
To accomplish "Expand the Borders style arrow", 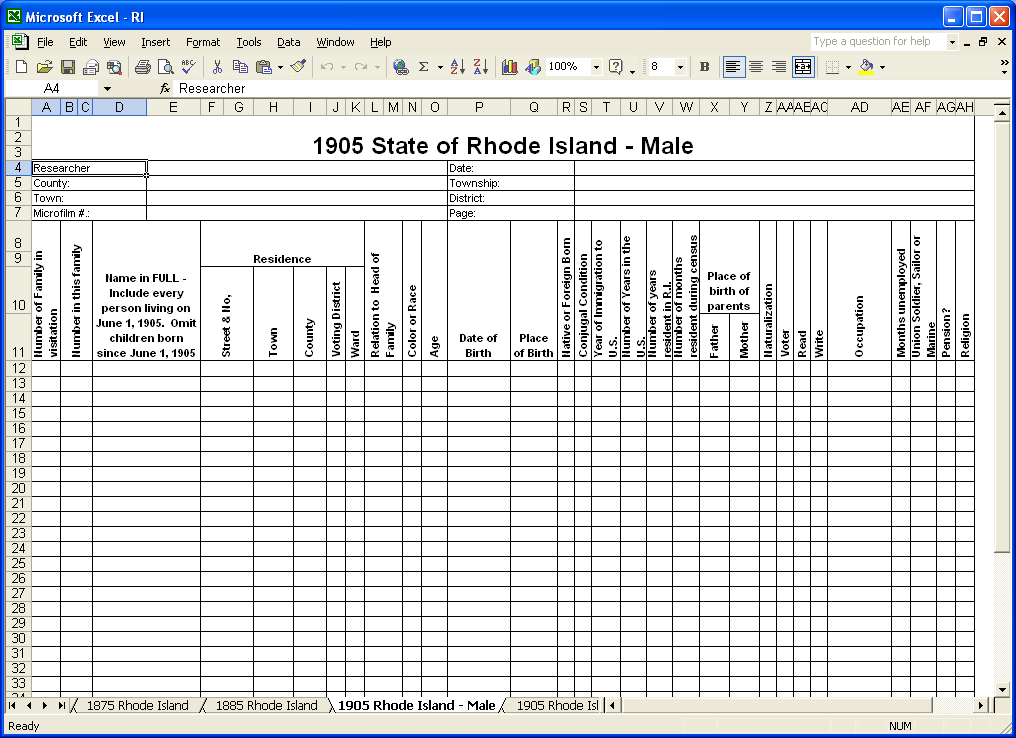I will pyautogui.click(x=848, y=67).
